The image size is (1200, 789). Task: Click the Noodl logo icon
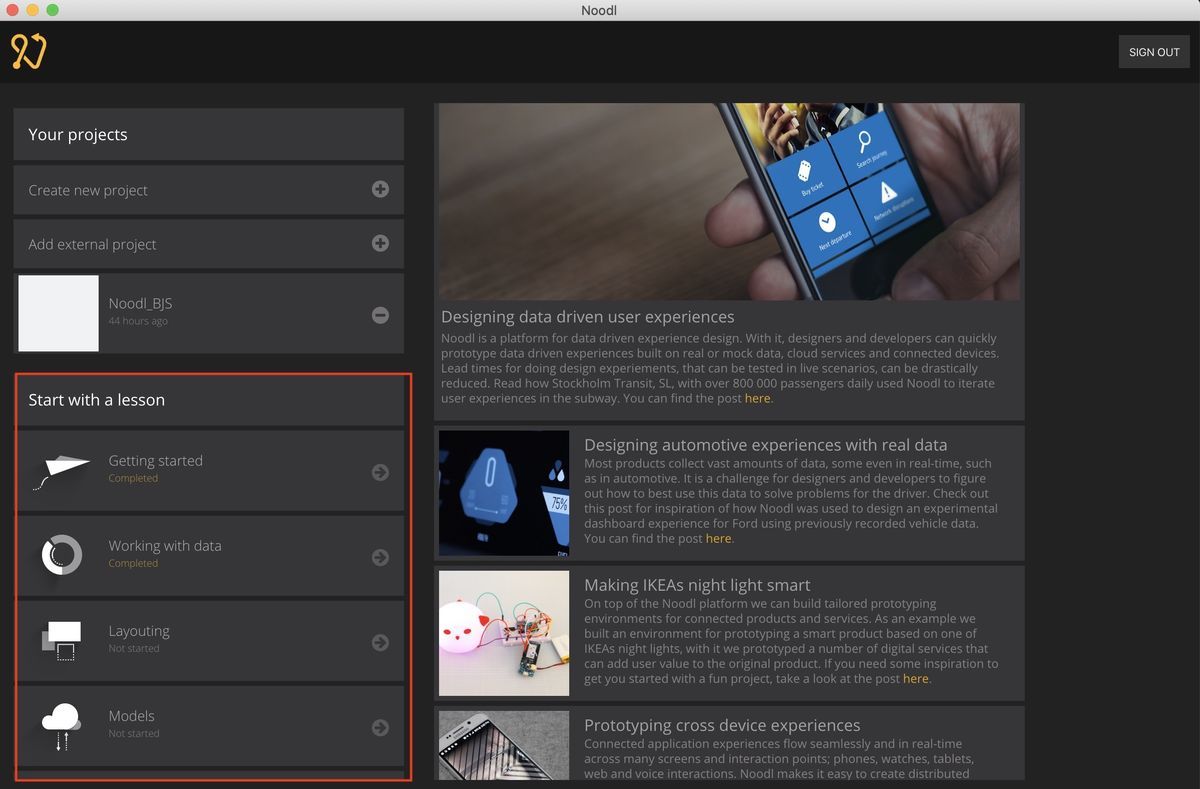29,51
